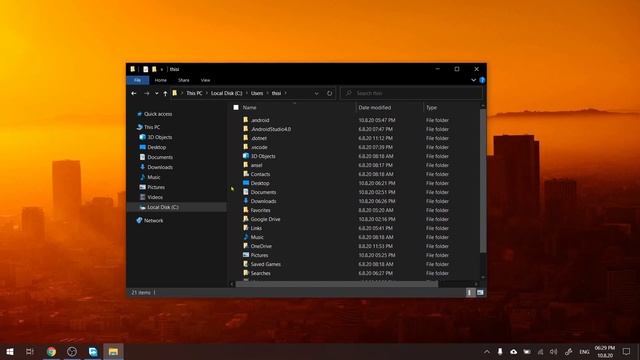Open Task View on taskbar
Screen dimensions: 640x360
tap(30, 351)
